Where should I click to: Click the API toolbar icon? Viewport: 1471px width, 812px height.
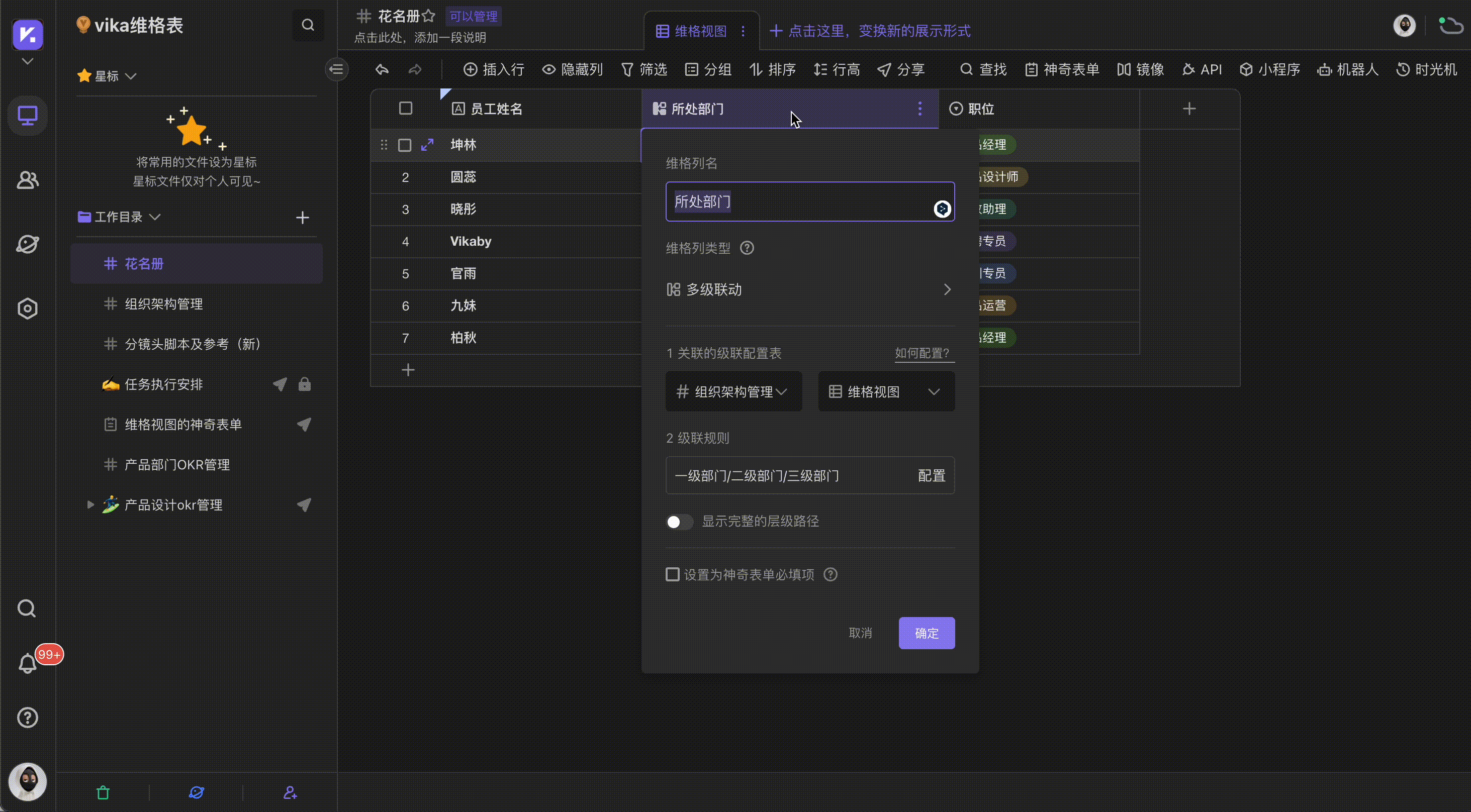(1202, 69)
